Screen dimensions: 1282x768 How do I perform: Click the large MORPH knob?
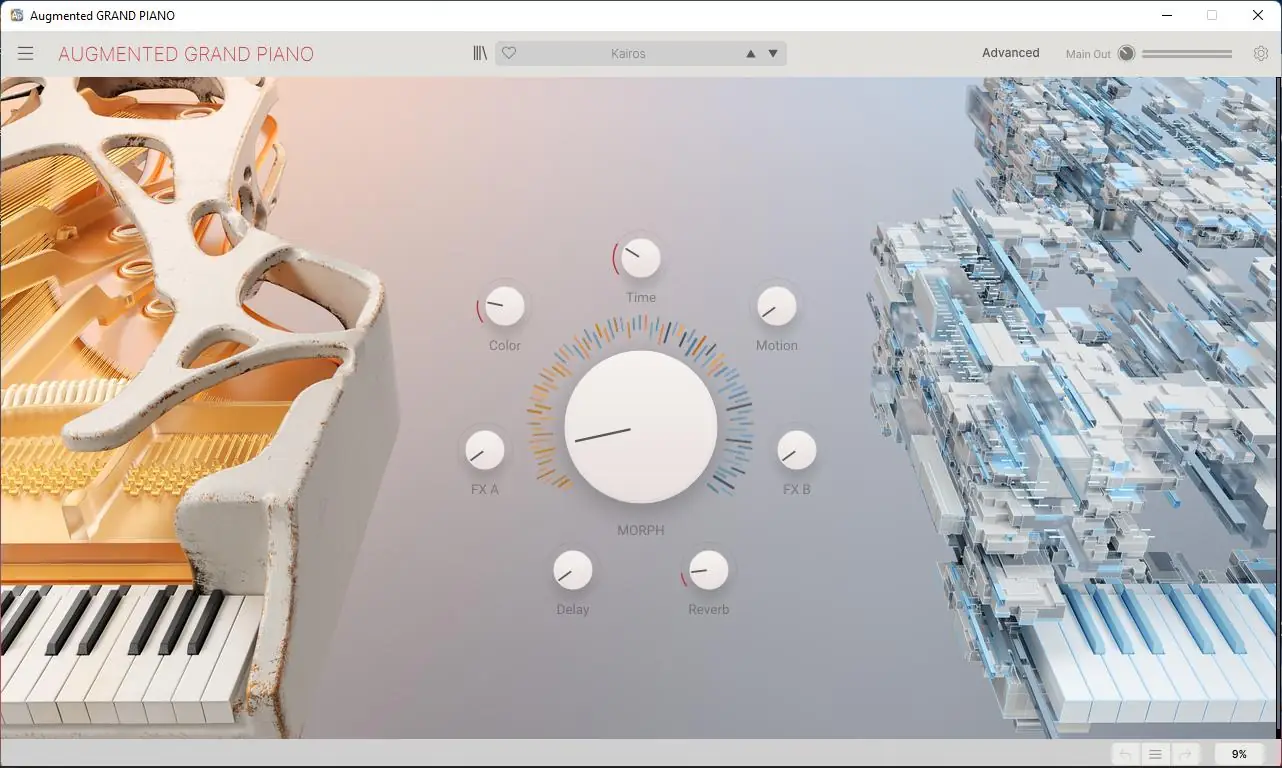point(641,426)
